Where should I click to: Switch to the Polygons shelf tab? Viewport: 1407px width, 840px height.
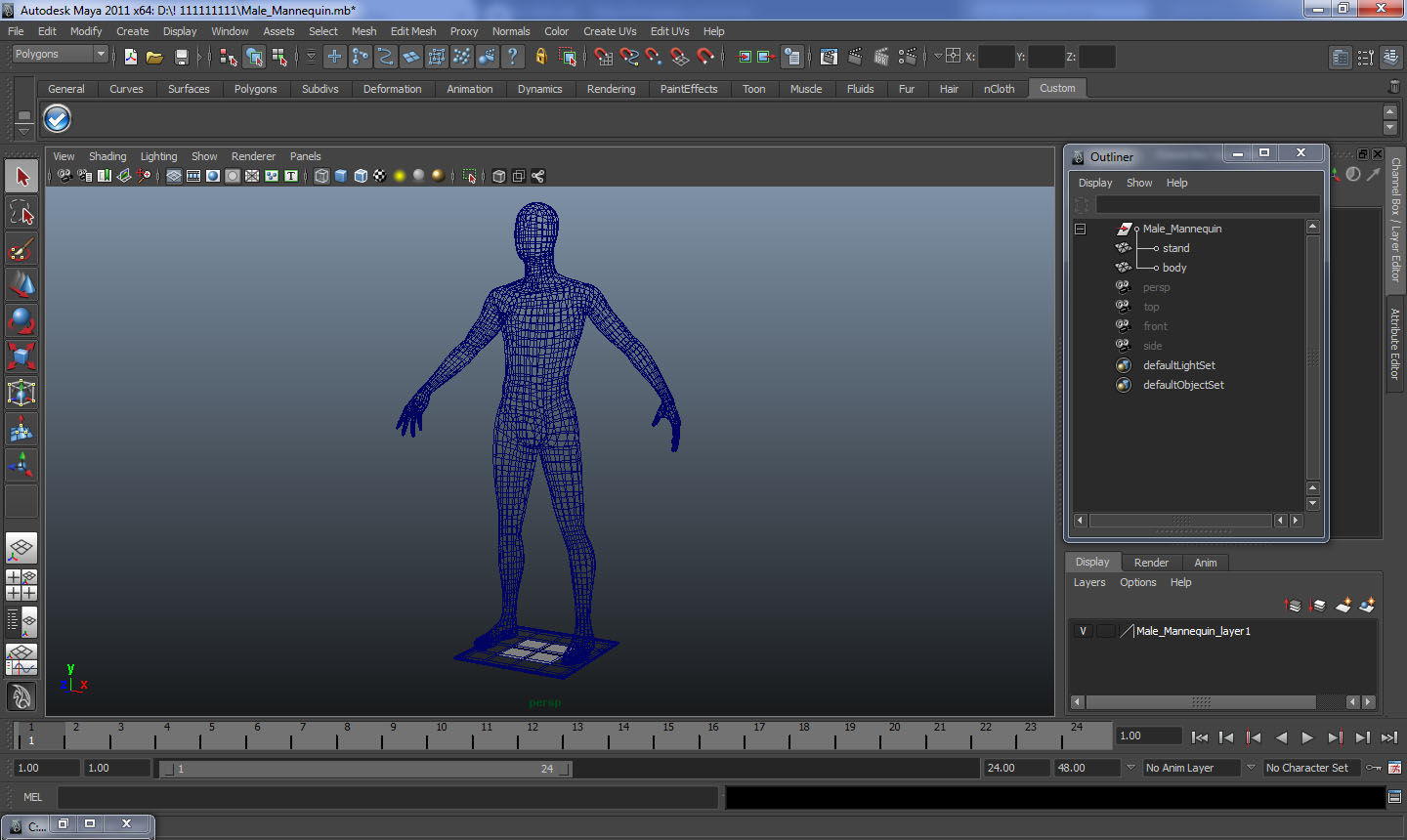(x=256, y=89)
